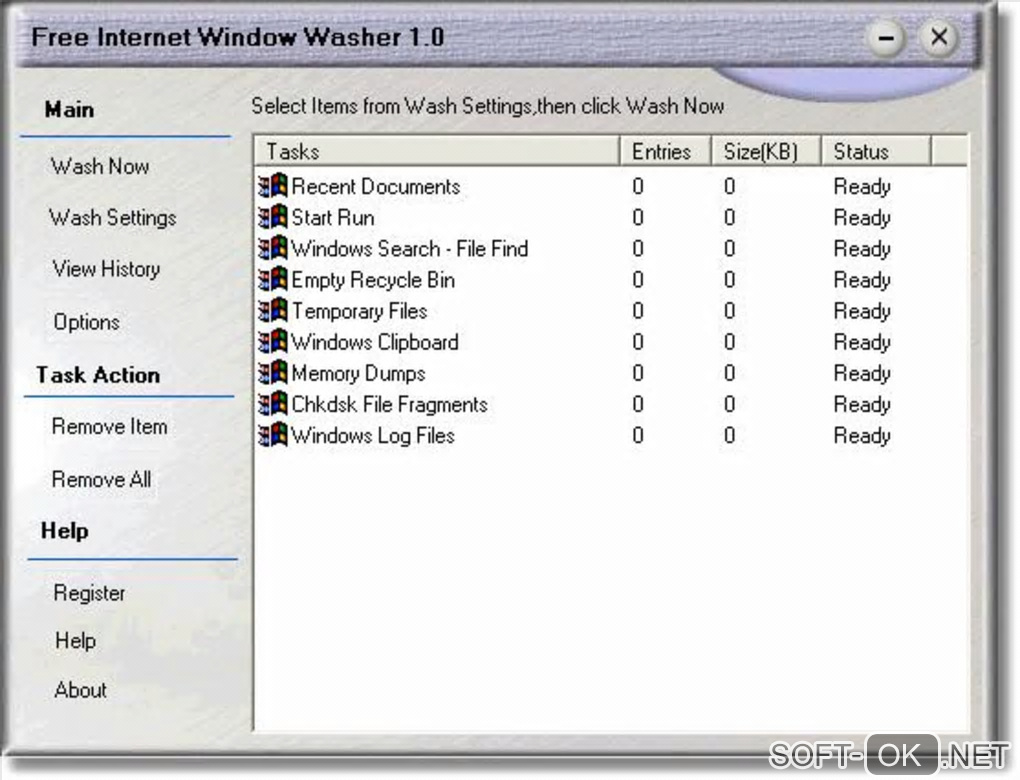This screenshot has width=1020, height=780.
Task: Select the Windows Search - File Find row
Action: pos(610,249)
